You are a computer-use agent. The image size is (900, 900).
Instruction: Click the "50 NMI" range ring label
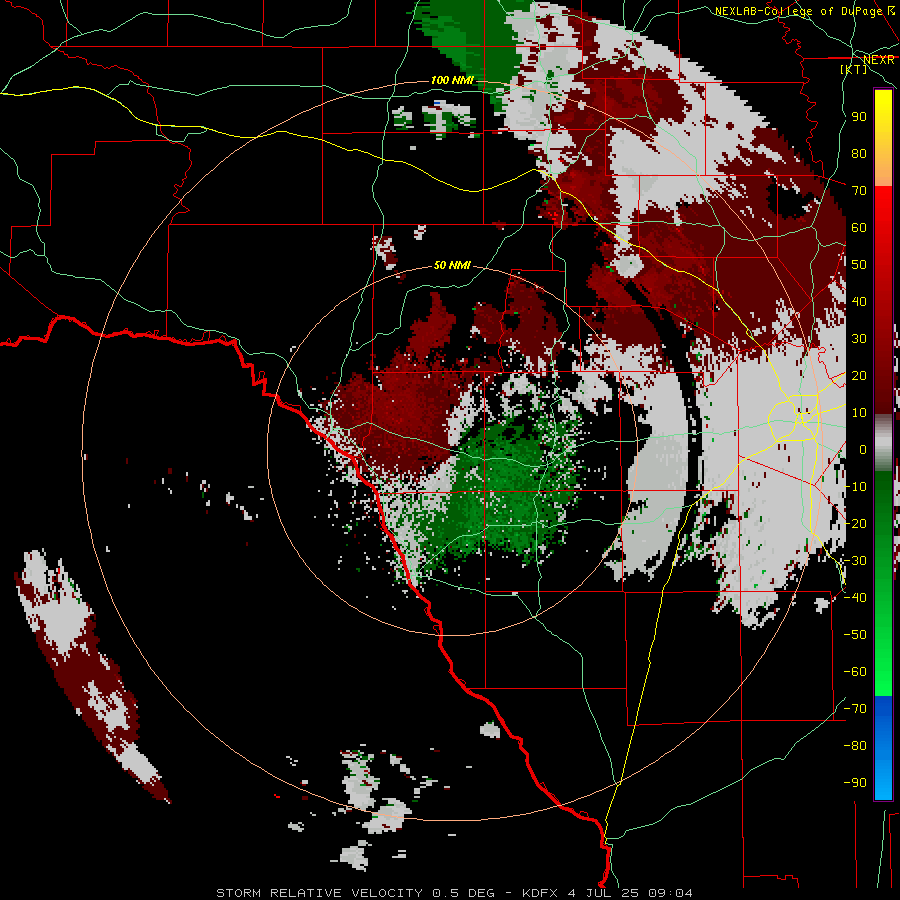tap(452, 265)
